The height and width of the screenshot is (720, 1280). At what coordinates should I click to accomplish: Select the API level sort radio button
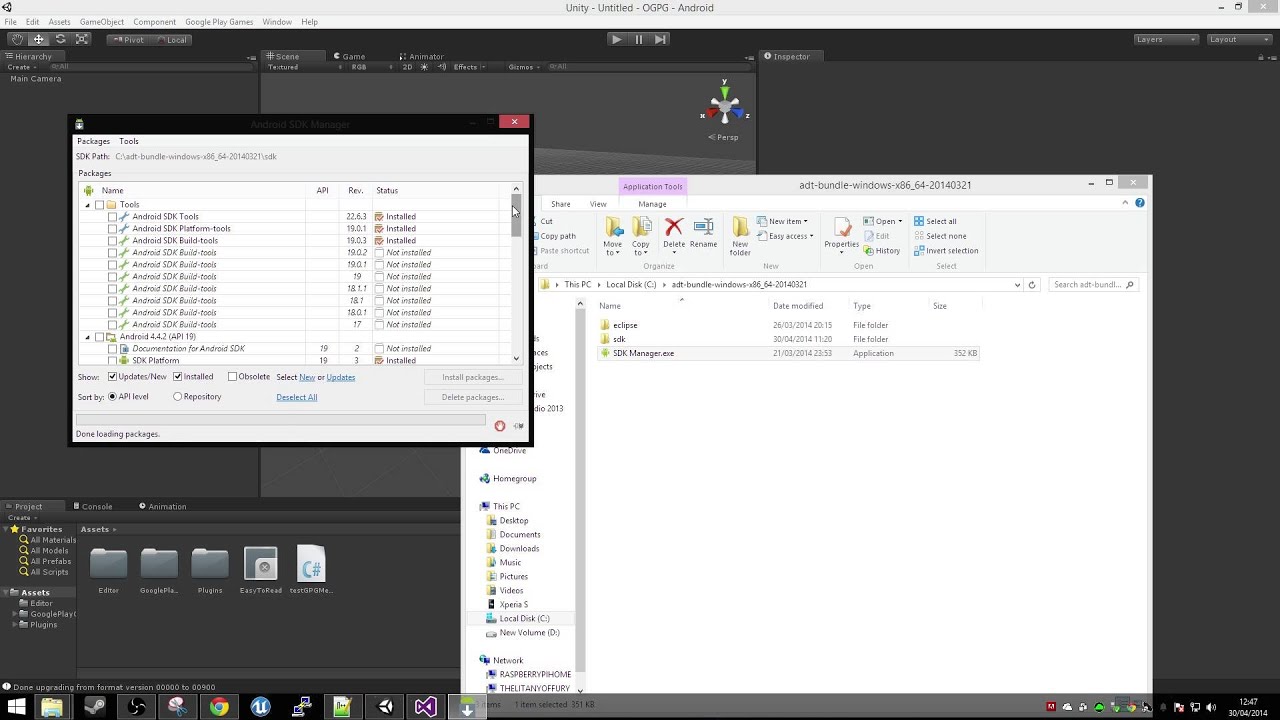coord(112,397)
